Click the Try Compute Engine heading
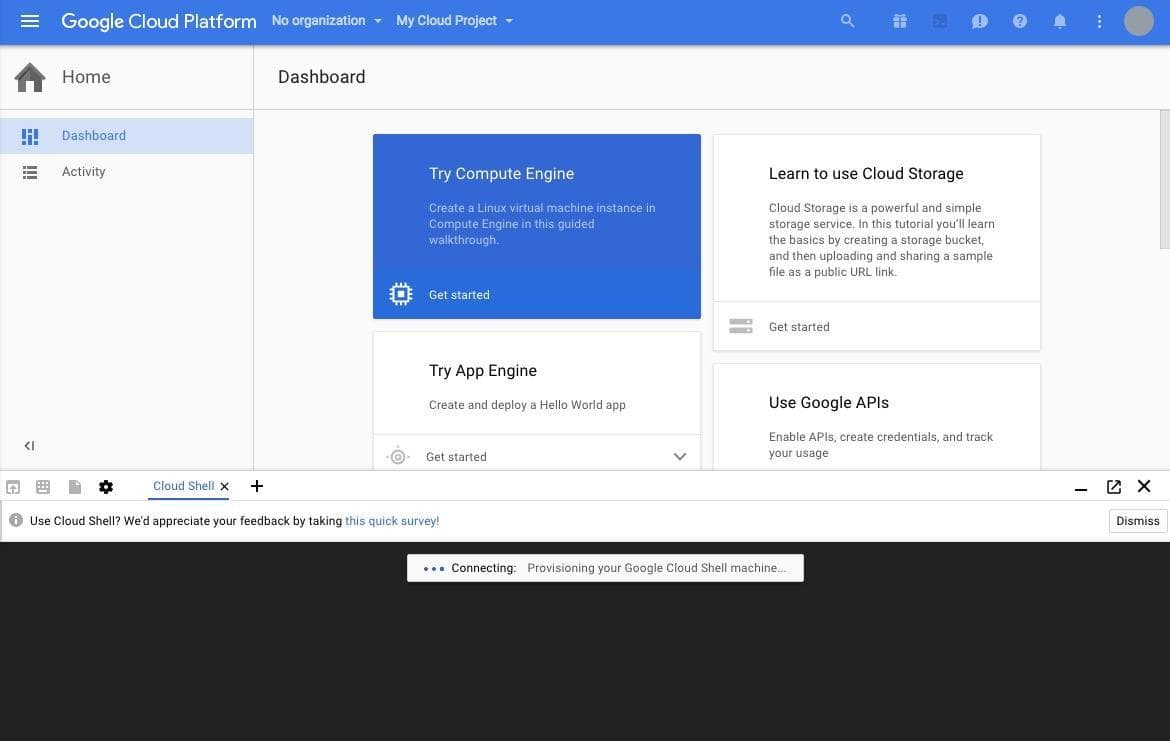Viewport: 1170px width, 741px height. pyautogui.click(x=501, y=174)
